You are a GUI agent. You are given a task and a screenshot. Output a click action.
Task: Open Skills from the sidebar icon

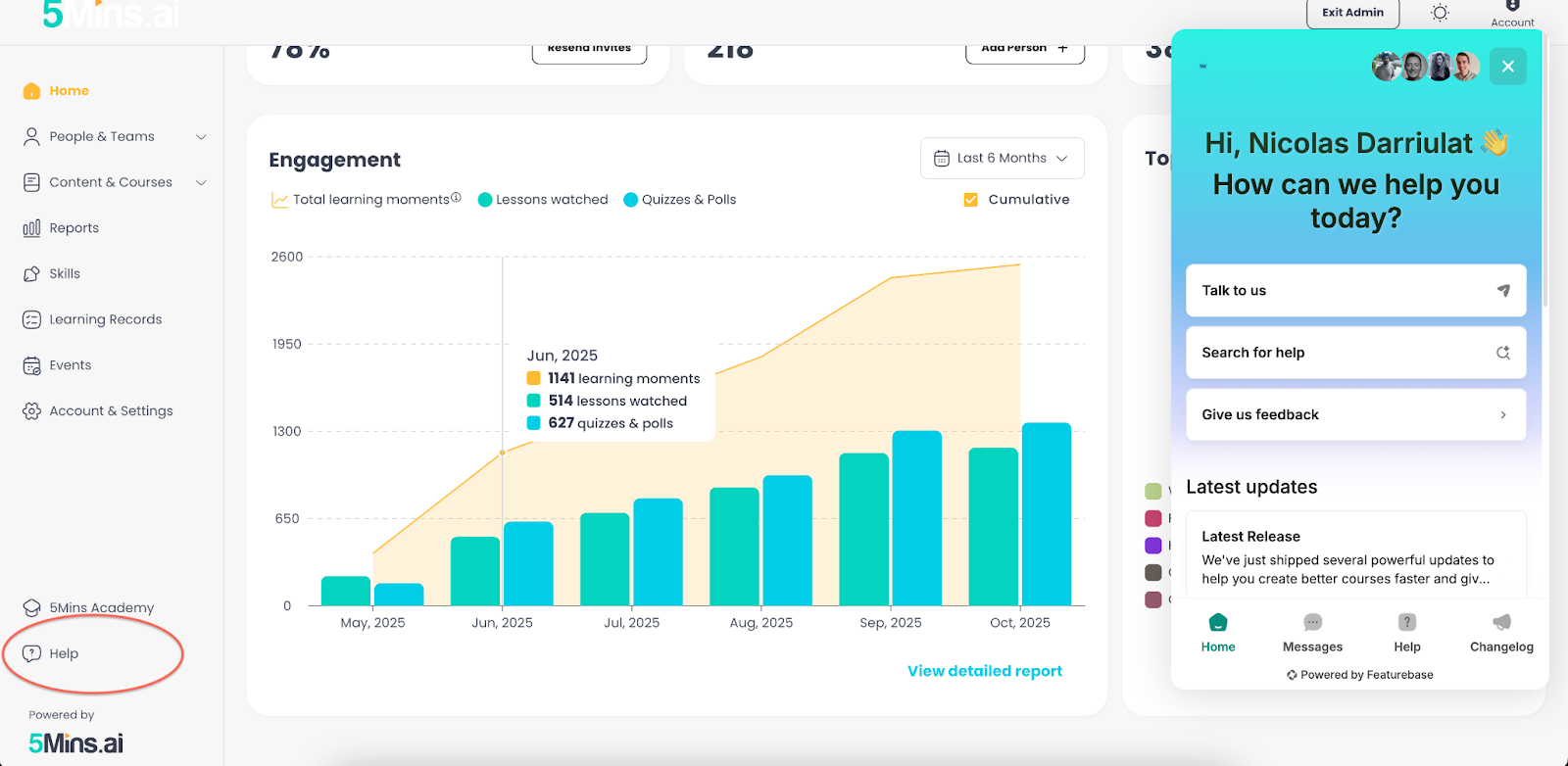(31, 274)
